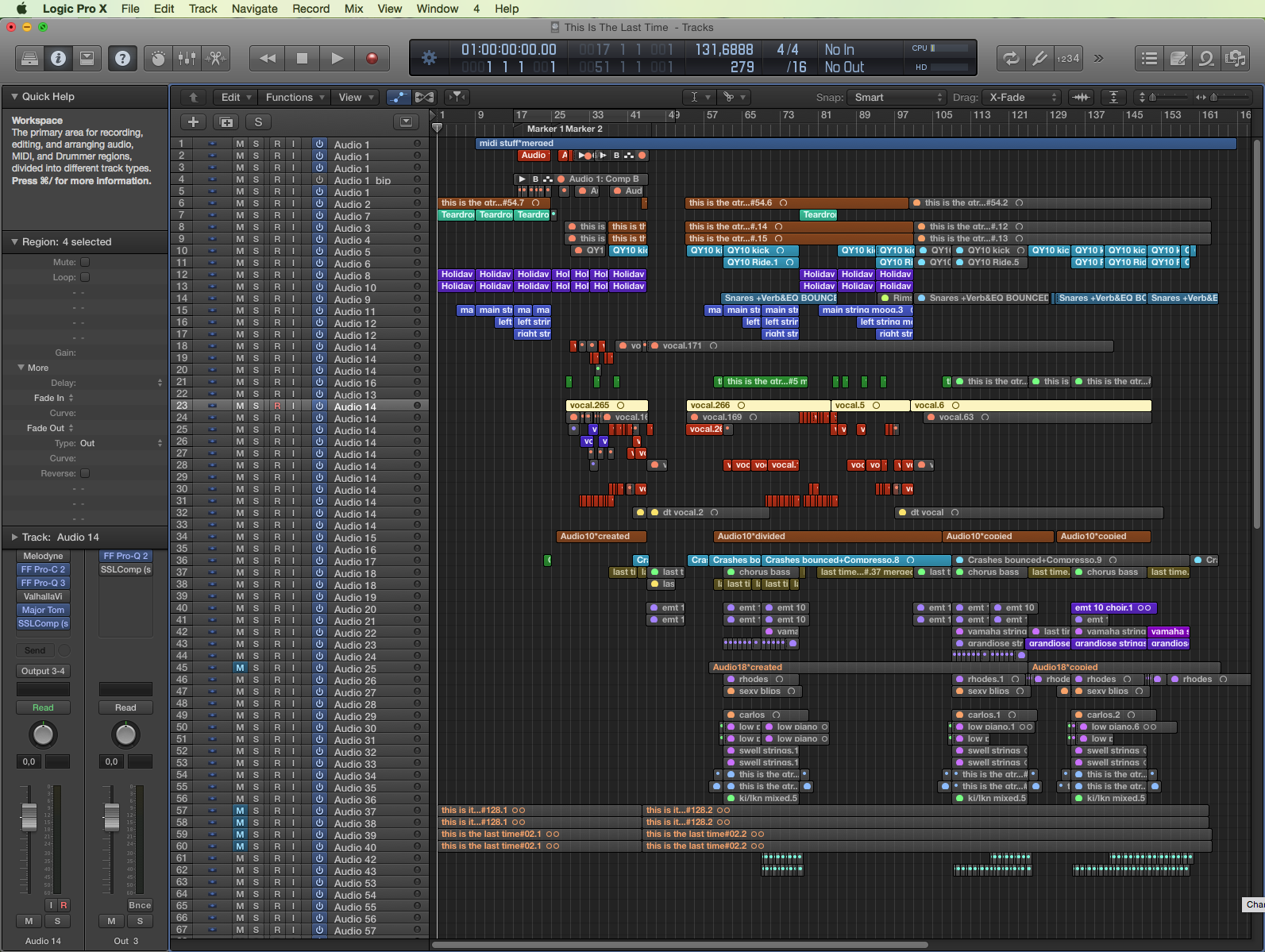Open the Library panel icon

coord(29,58)
